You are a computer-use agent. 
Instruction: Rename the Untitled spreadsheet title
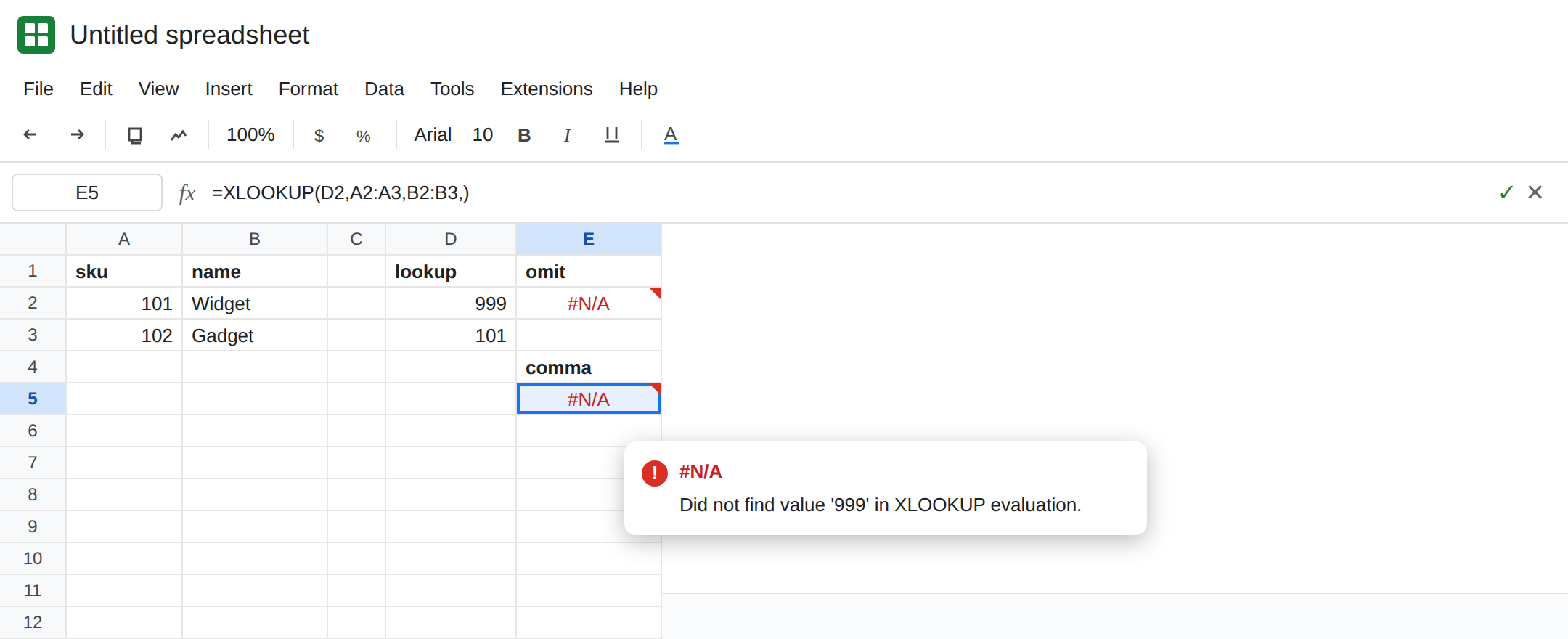coord(189,35)
